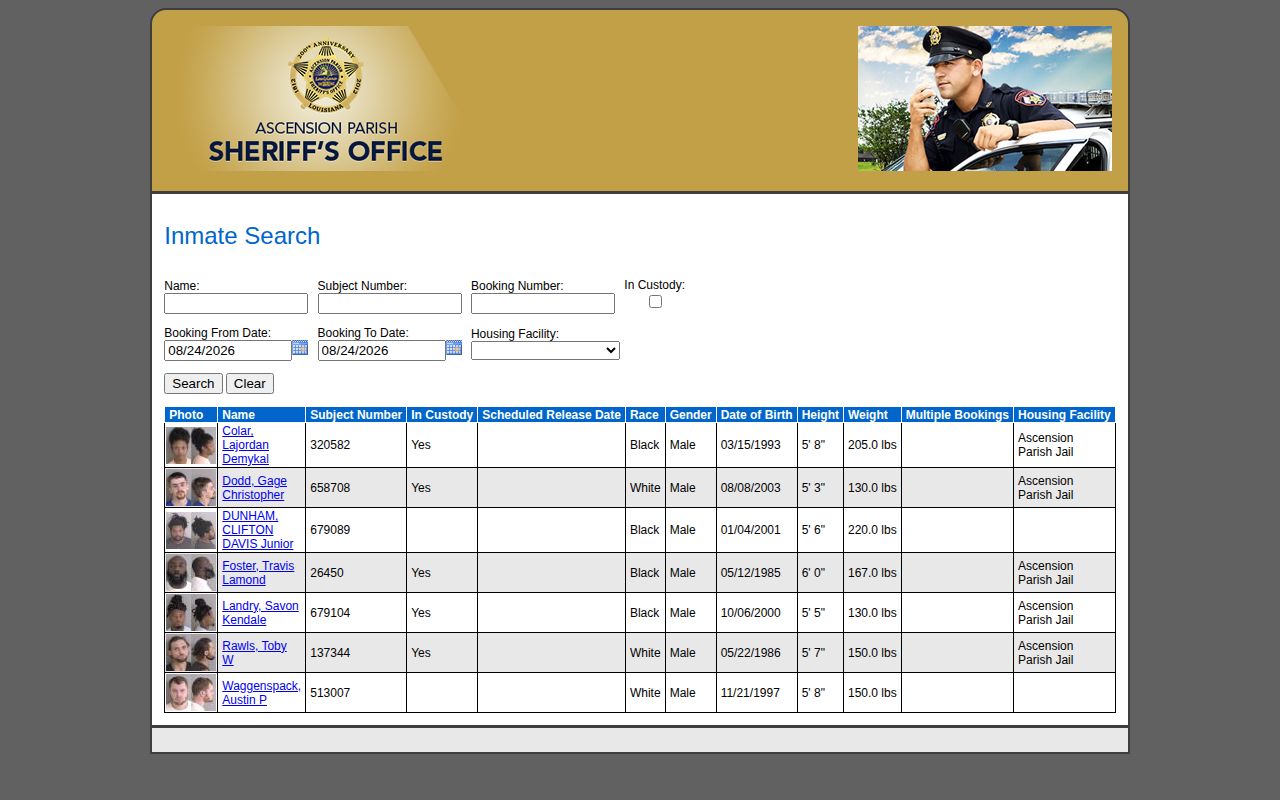Click subject number 658708
Image resolution: width=1280 pixels, height=800 pixels.
330,488
